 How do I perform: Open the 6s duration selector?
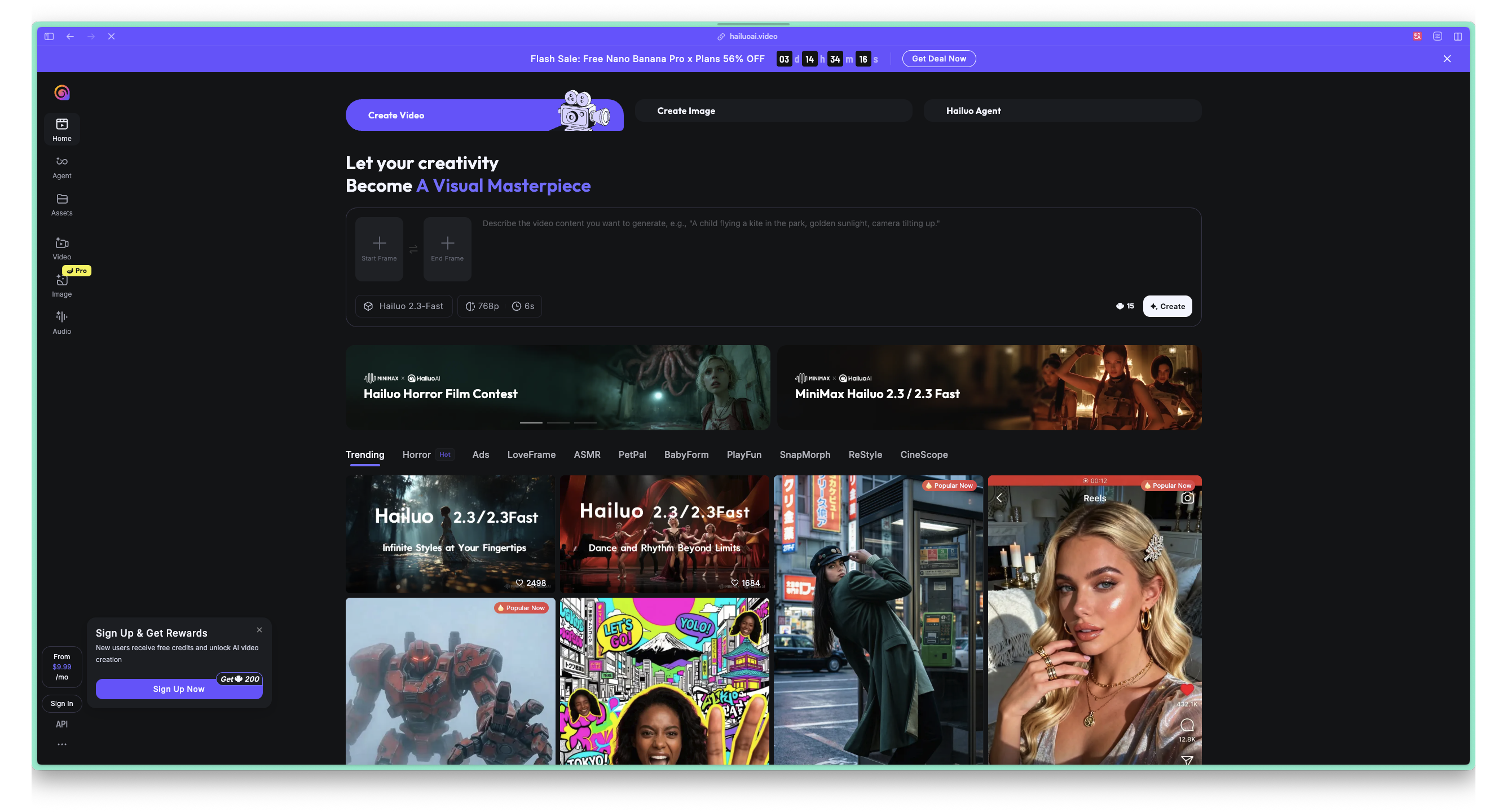click(523, 306)
